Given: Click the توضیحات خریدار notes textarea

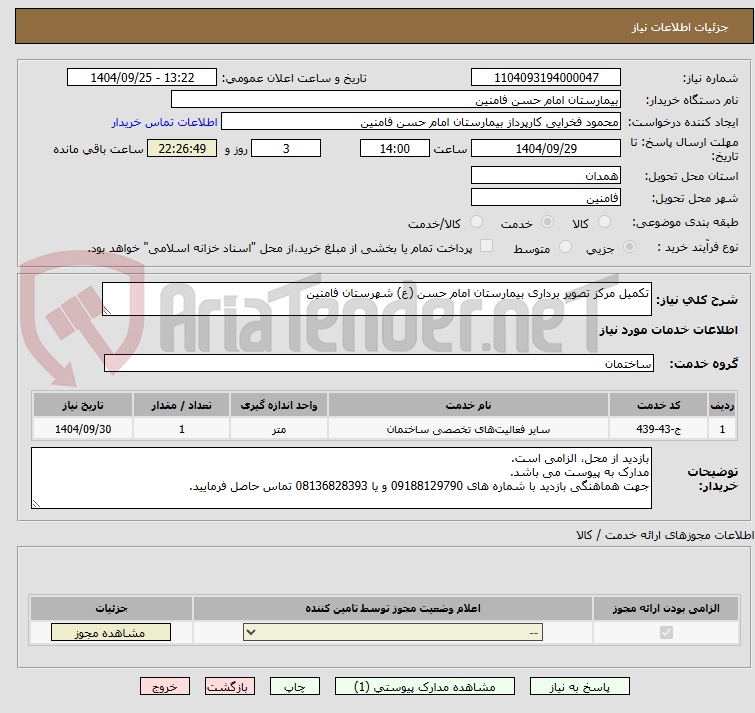Looking at the screenshot, I should (341, 478).
